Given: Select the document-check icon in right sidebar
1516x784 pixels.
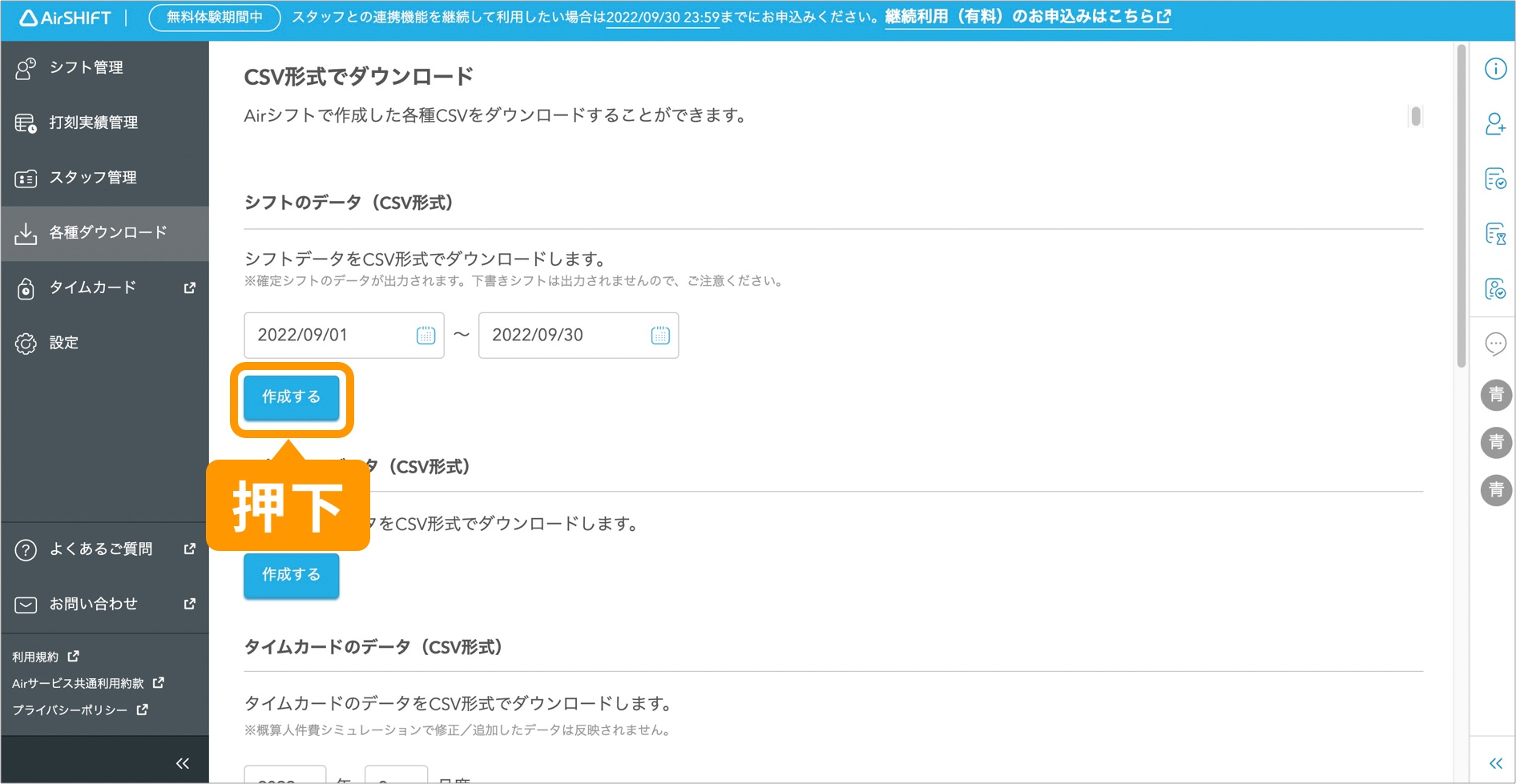Looking at the screenshot, I should 1495,180.
